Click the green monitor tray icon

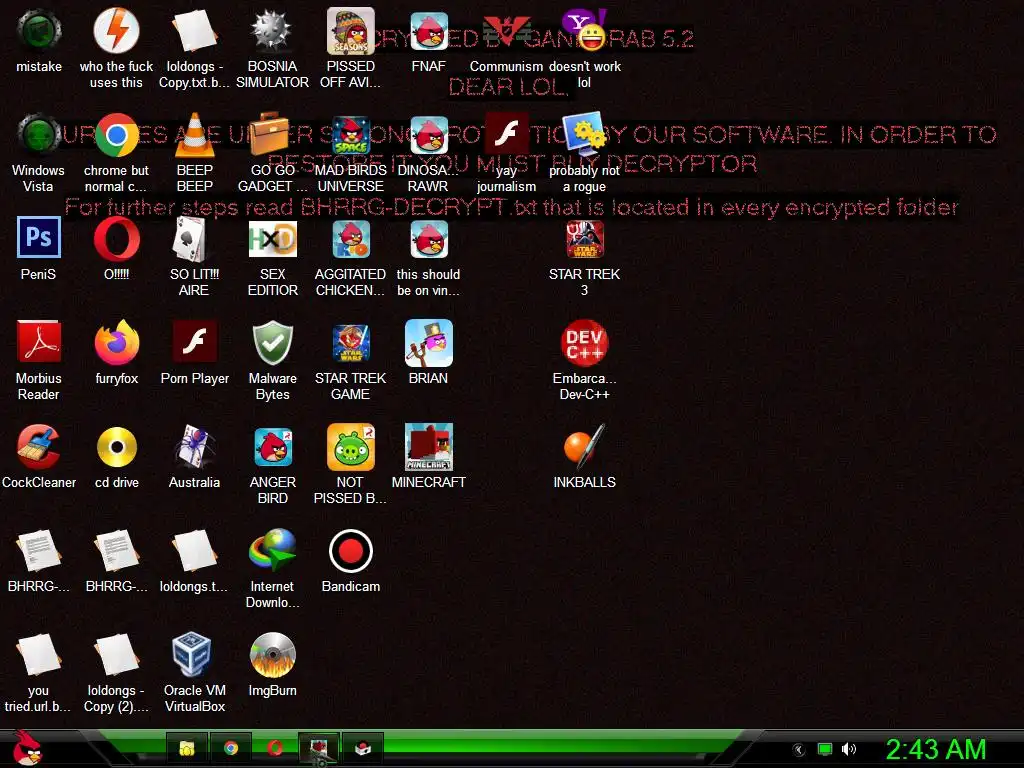point(825,749)
